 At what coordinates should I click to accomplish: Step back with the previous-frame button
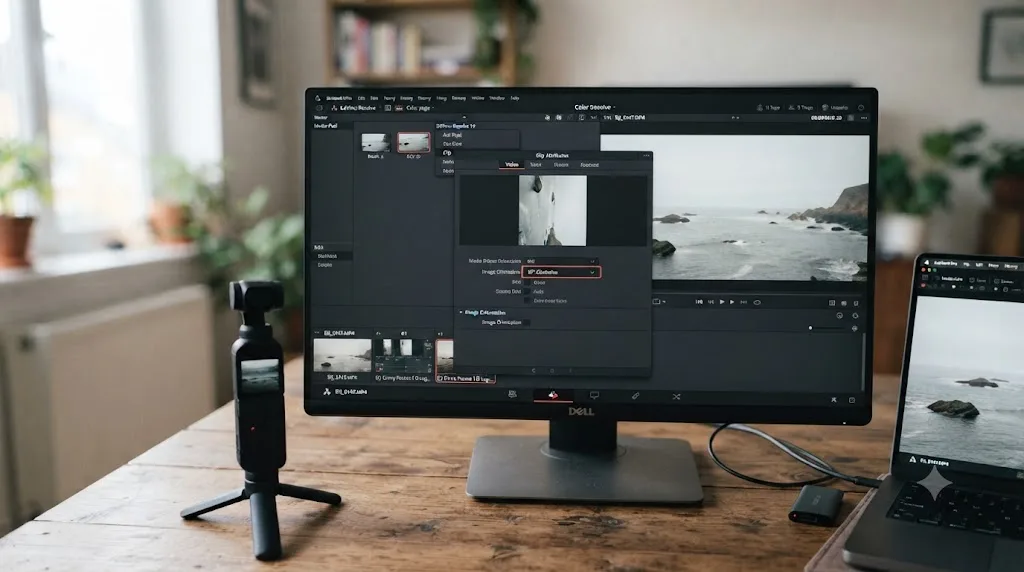pyautogui.click(x=711, y=302)
